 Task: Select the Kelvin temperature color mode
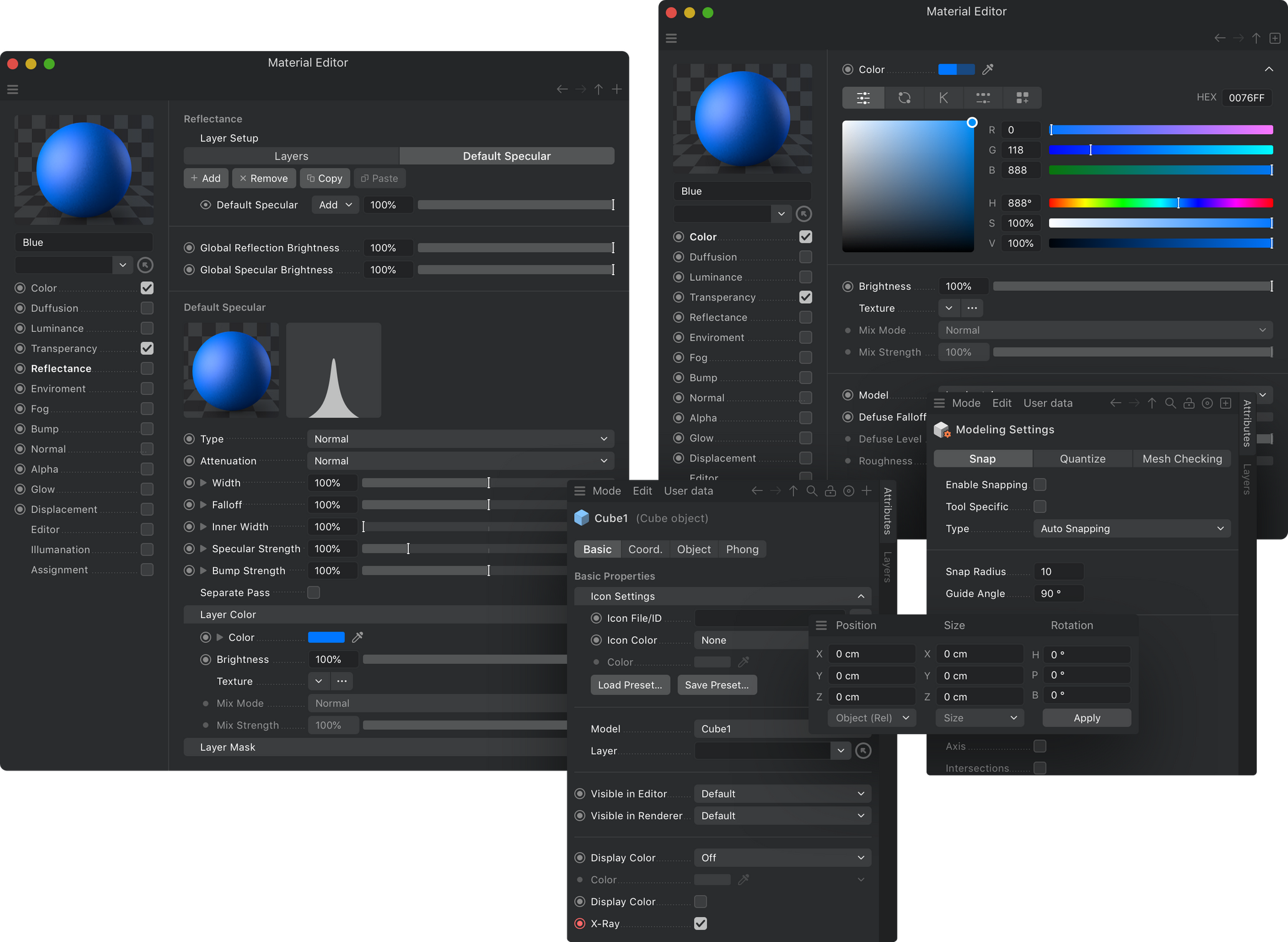coord(943,97)
